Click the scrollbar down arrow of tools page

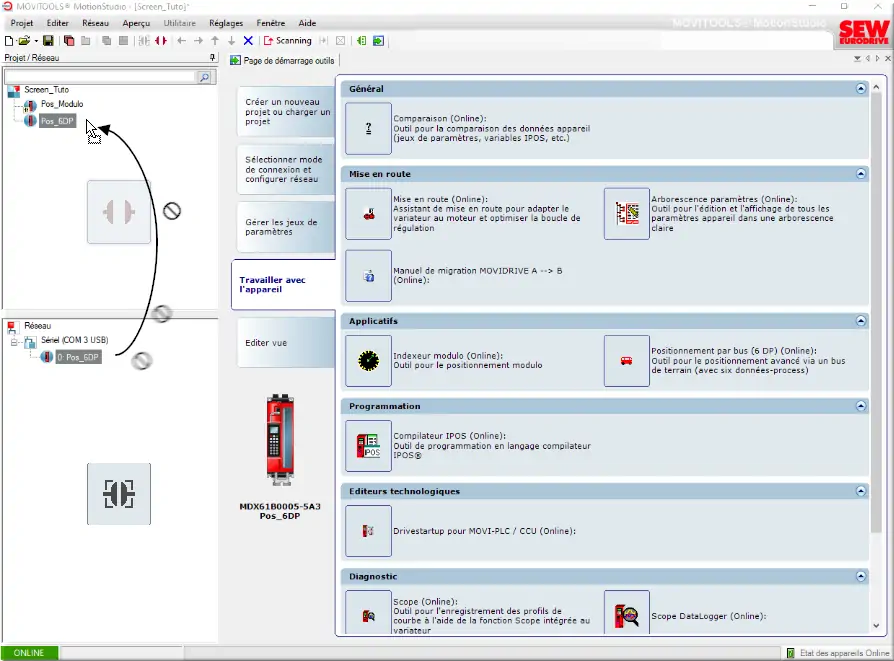[x=876, y=626]
